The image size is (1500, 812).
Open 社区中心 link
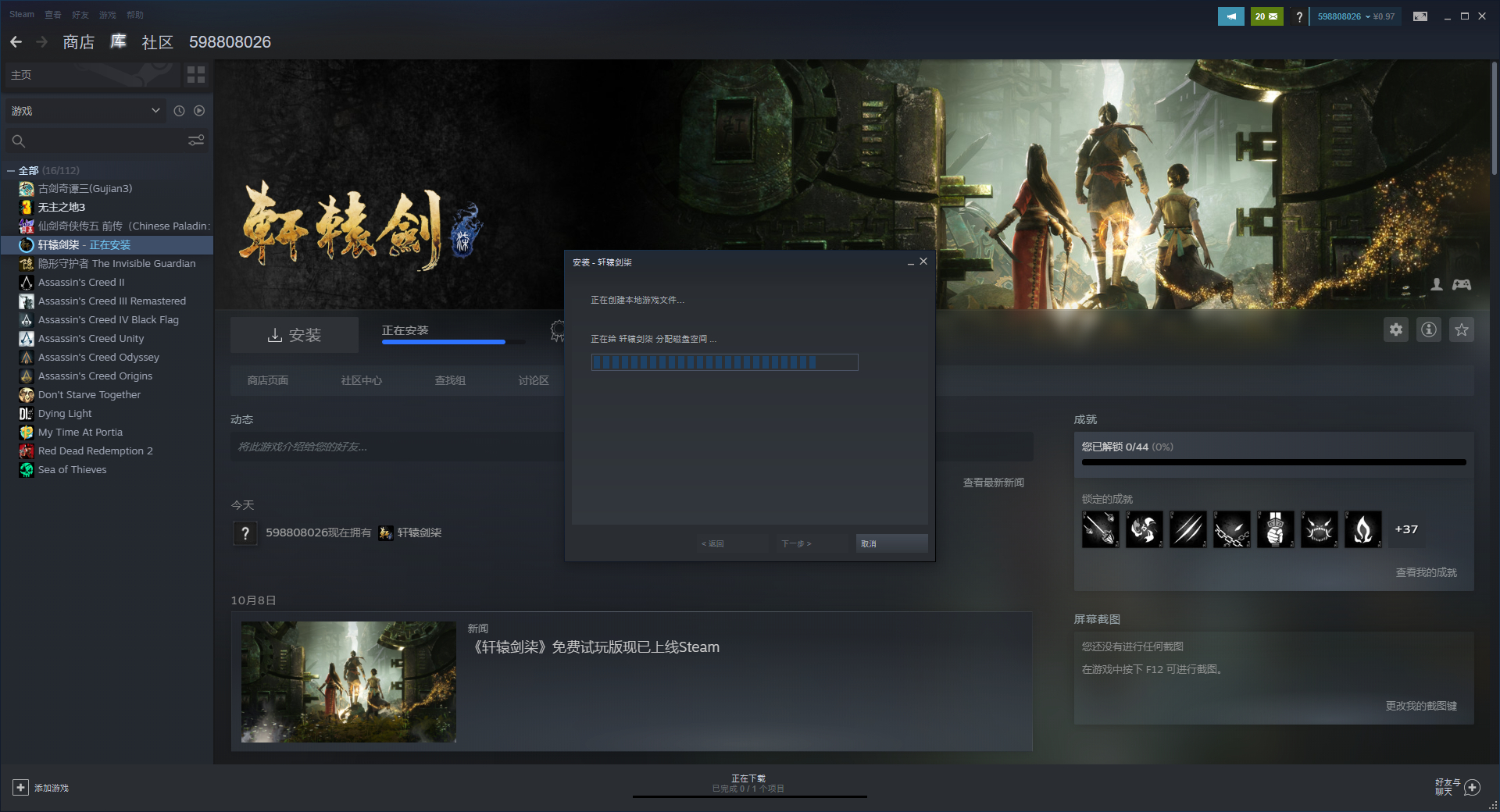click(362, 381)
